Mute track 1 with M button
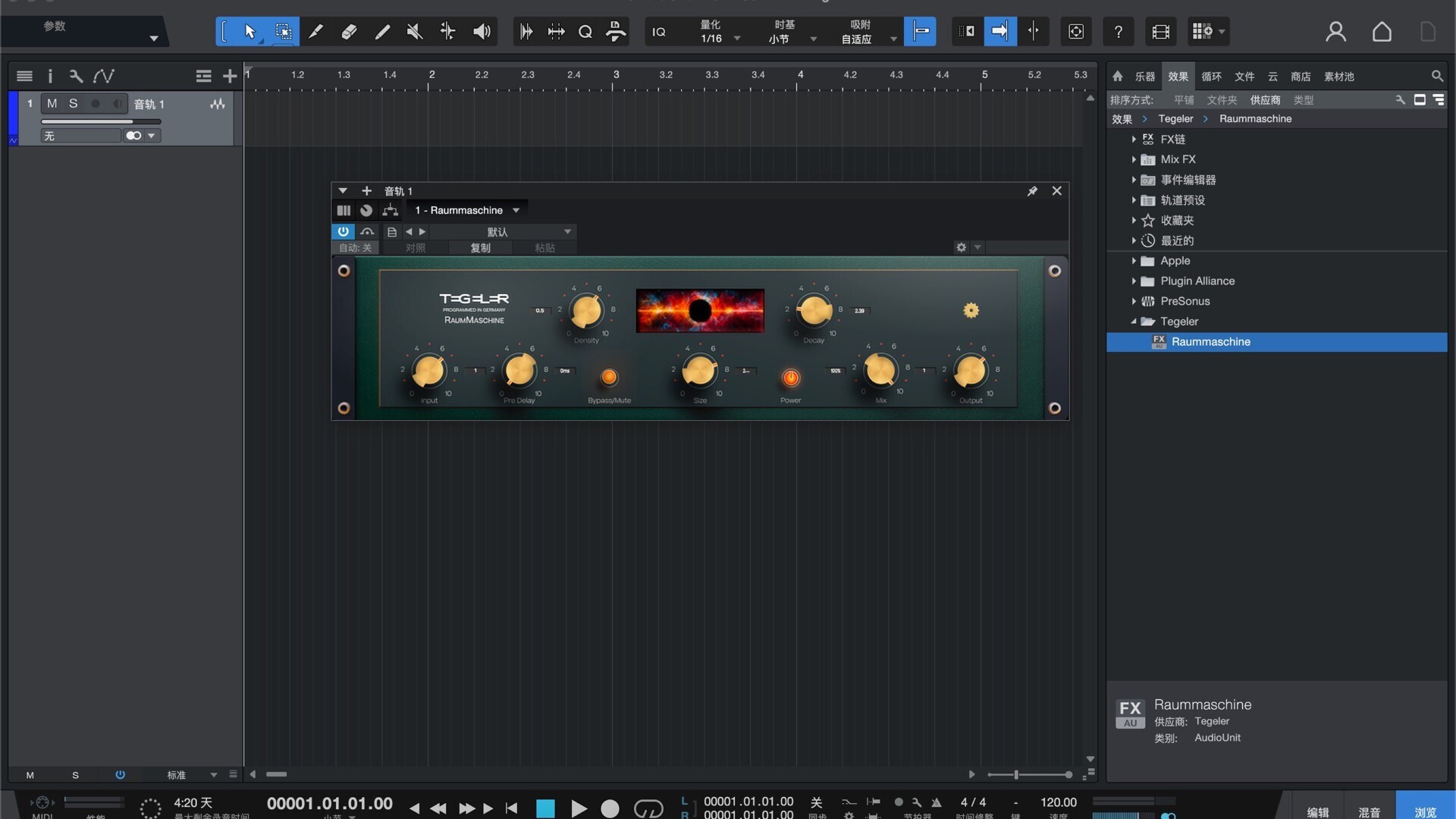This screenshot has height=819, width=1456. [x=52, y=104]
